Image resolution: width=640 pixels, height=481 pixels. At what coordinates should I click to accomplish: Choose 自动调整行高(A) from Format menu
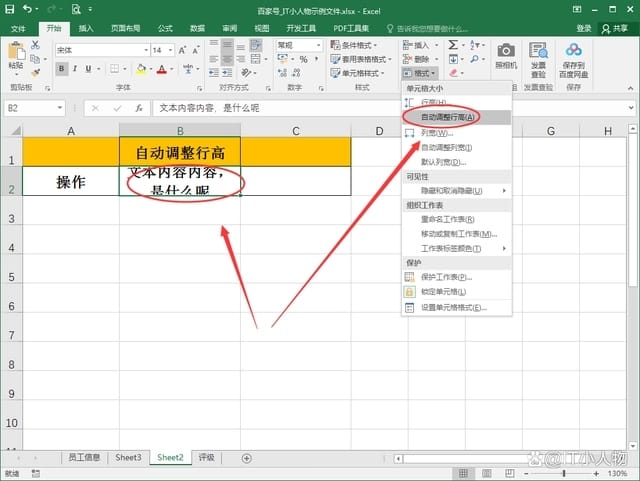coord(456,118)
